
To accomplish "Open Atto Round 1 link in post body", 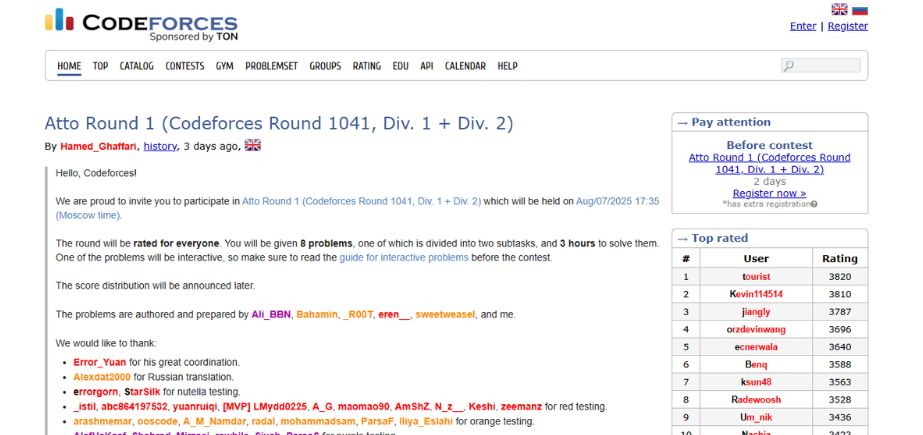I will coord(361,201).
